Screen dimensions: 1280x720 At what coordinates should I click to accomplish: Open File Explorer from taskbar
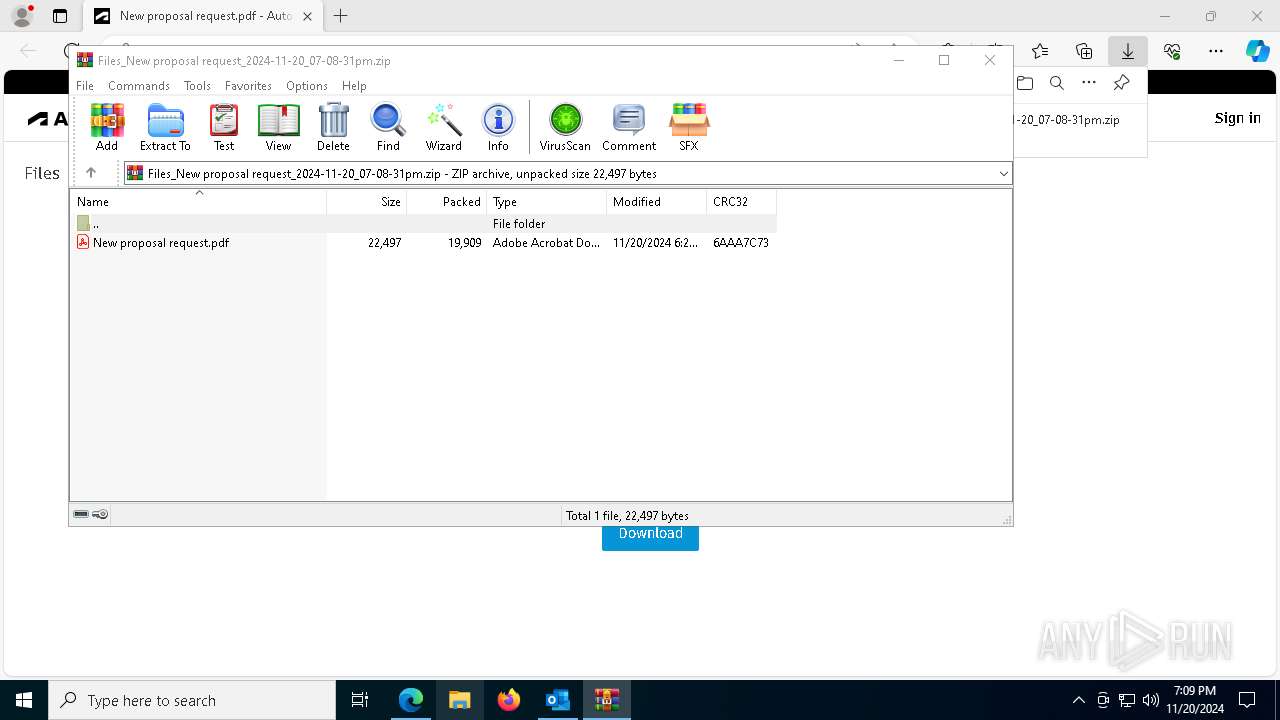[x=459, y=700]
